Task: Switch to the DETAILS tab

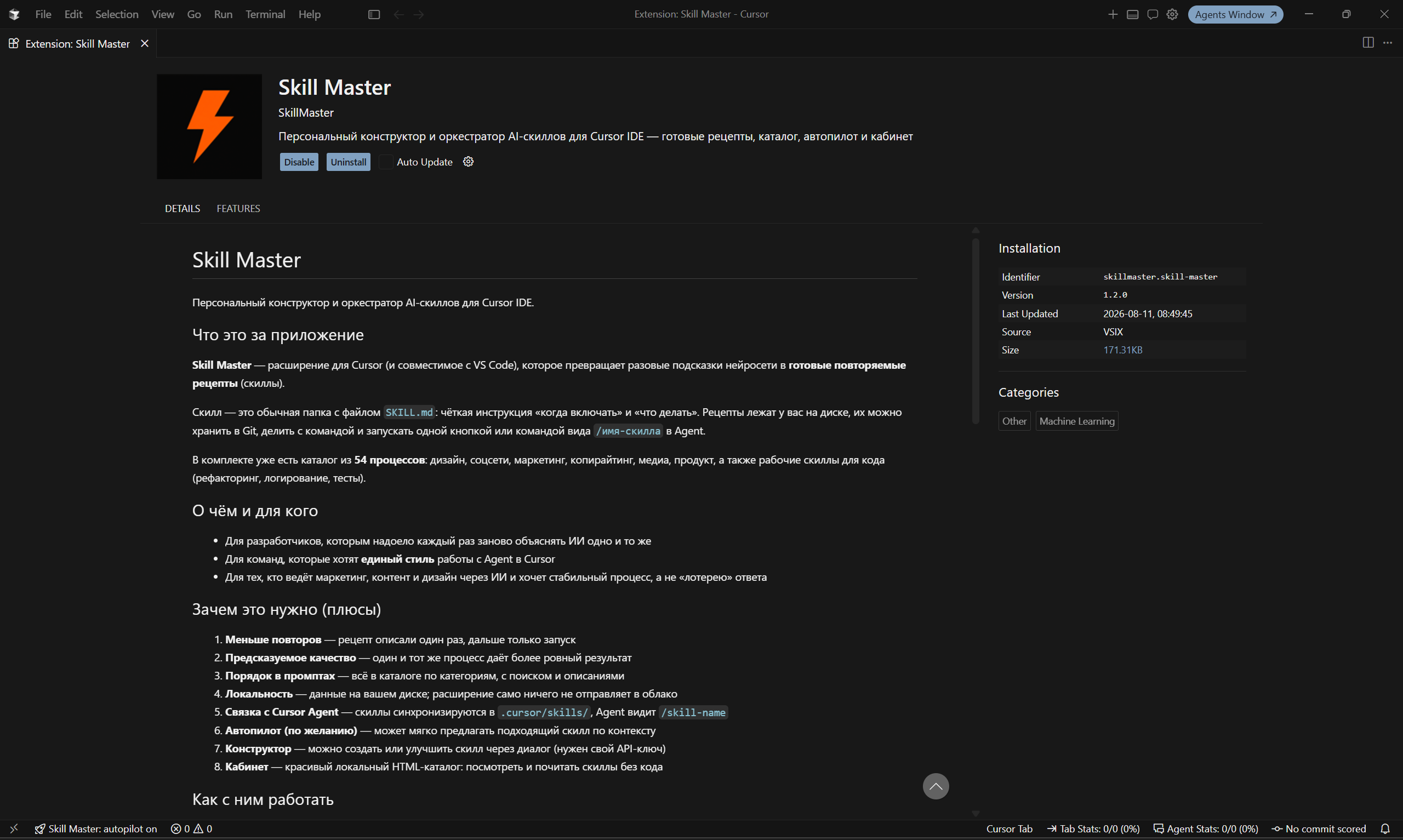Action: 182,208
